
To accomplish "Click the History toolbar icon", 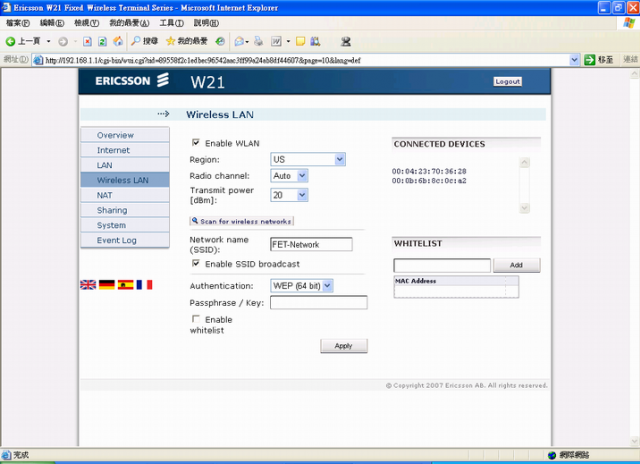I will (x=220, y=41).
